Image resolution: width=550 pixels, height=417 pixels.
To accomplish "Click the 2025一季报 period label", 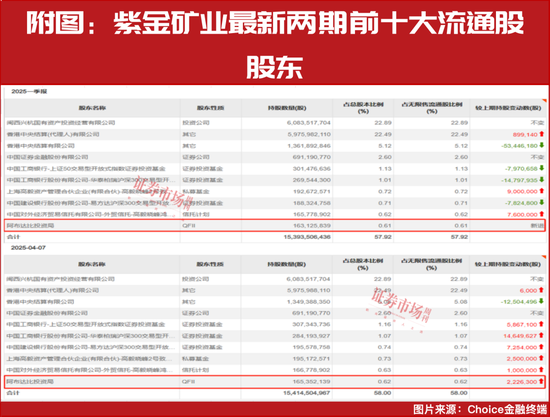I will point(29,92).
